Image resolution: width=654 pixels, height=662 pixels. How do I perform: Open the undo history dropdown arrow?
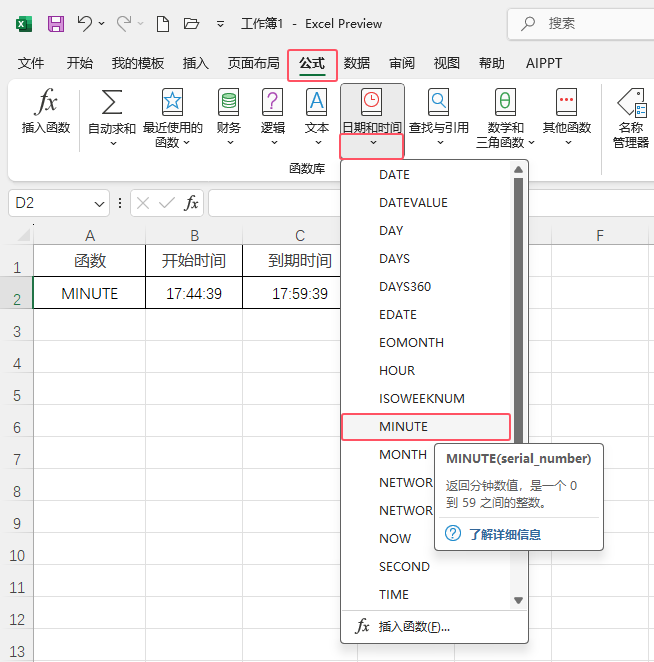[102, 24]
